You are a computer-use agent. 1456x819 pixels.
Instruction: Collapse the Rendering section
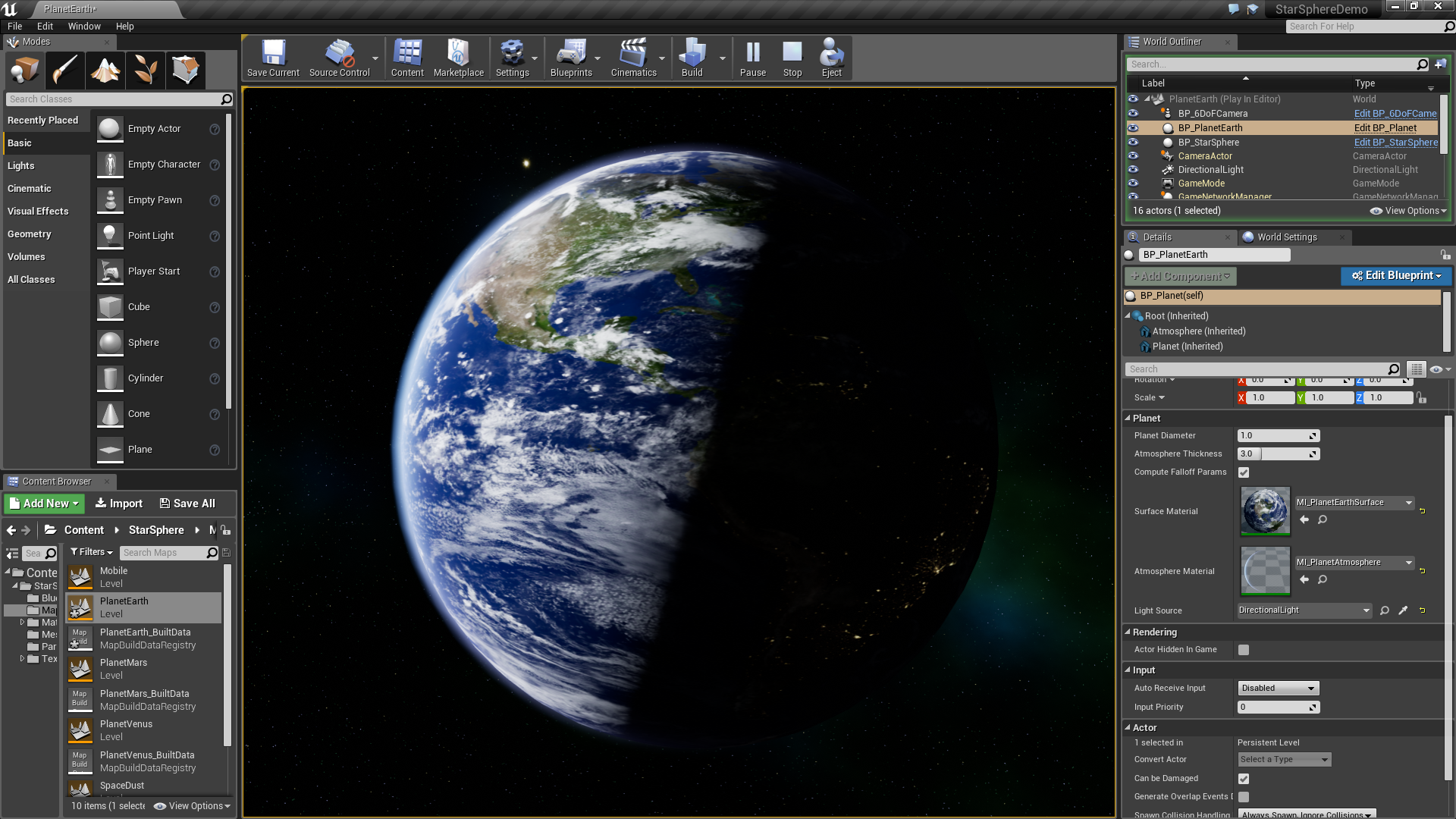coord(1128,632)
